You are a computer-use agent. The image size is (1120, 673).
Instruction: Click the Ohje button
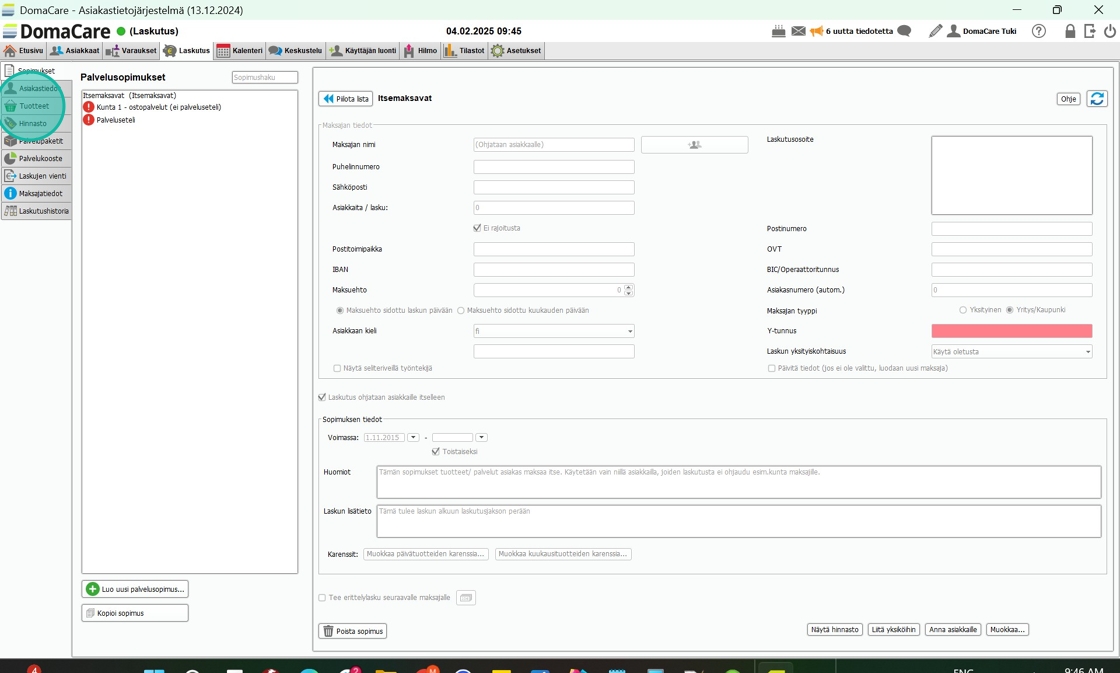tap(1069, 99)
